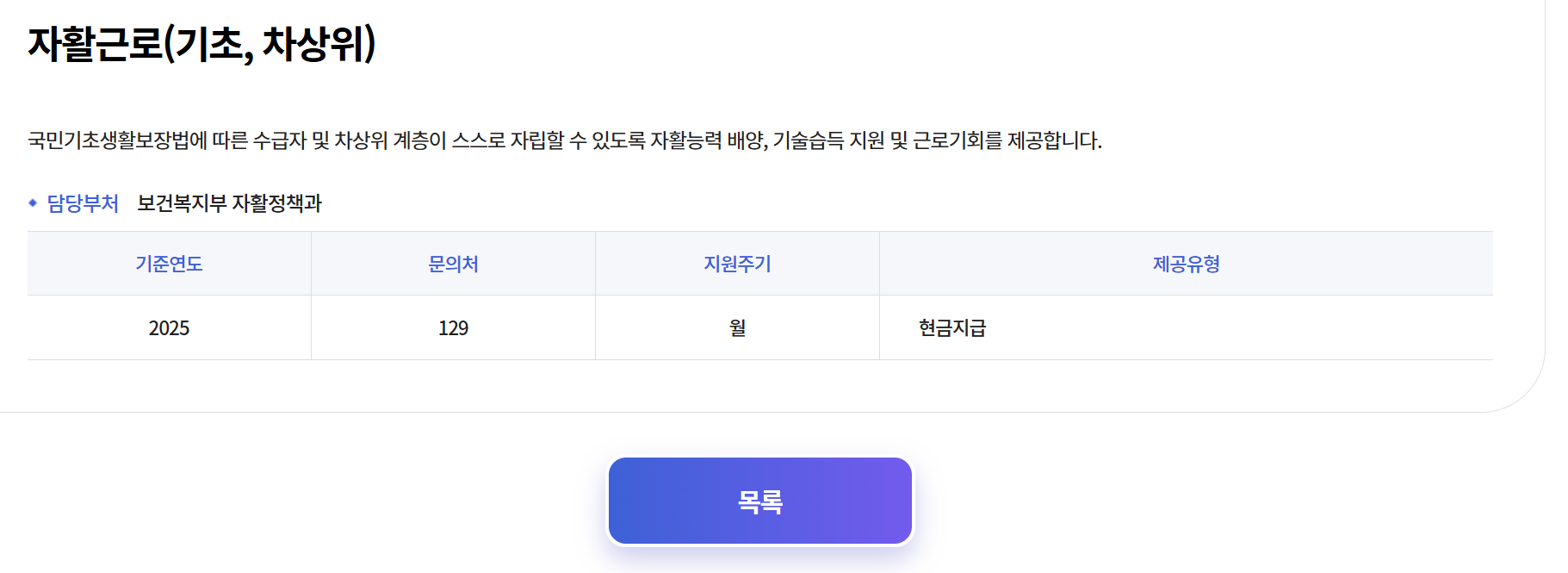This screenshot has height=573, width=1568.
Task: Click the 스스로 자립할 phrase in description
Action: pyautogui.click(x=508, y=140)
